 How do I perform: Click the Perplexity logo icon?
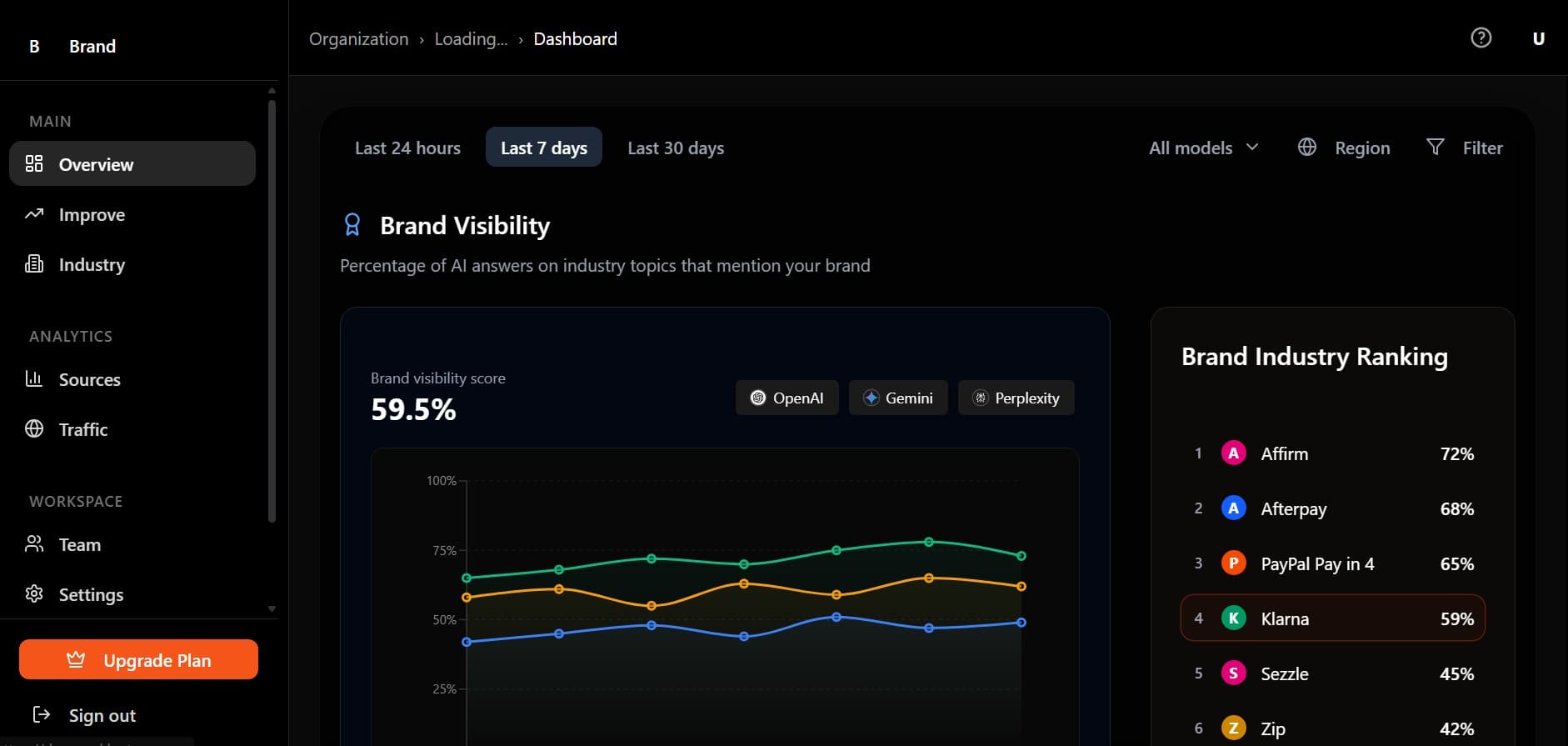[981, 398]
